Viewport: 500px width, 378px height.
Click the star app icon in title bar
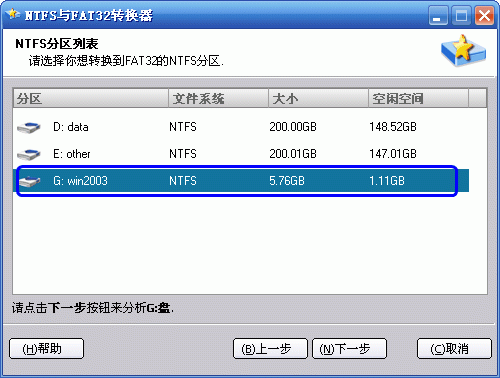13,14
